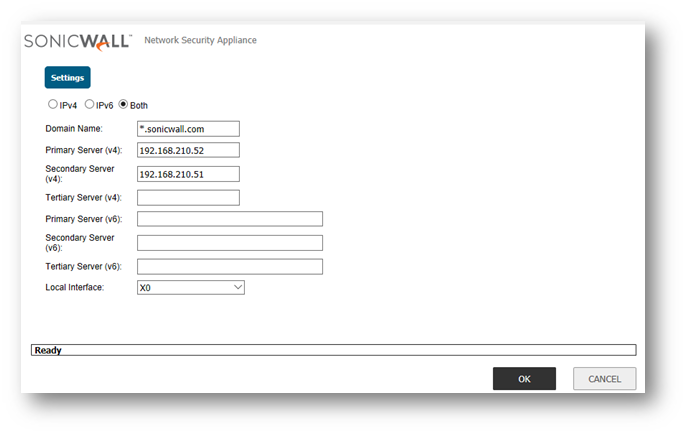The height and width of the screenshot is (435, 687).
Task: Click the Tertiary Server (v6) field
Action: point(230,266)
